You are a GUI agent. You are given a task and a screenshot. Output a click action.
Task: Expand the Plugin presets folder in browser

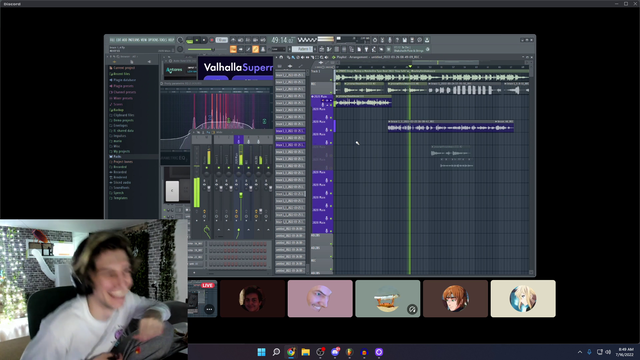click(x=122, y=86)
